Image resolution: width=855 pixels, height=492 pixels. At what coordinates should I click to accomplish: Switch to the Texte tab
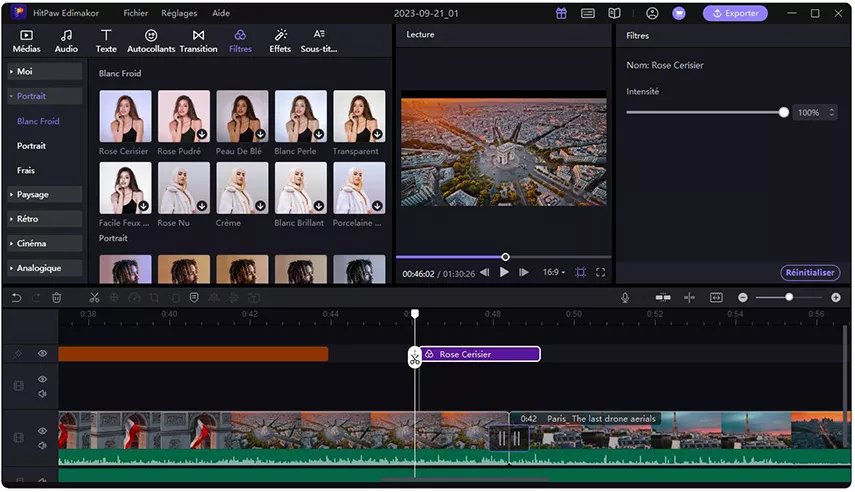[x=106, y=41]
